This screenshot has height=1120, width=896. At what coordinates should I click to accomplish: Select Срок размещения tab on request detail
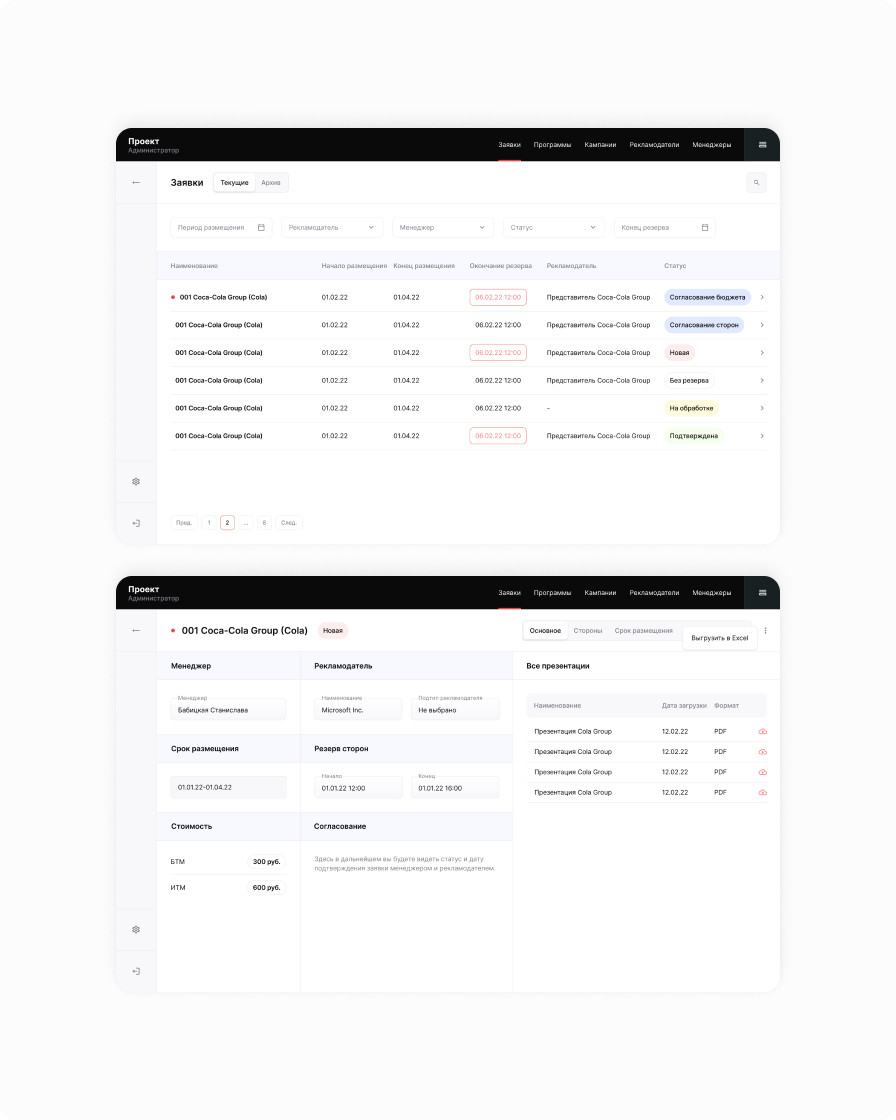[x=644, y=631]
